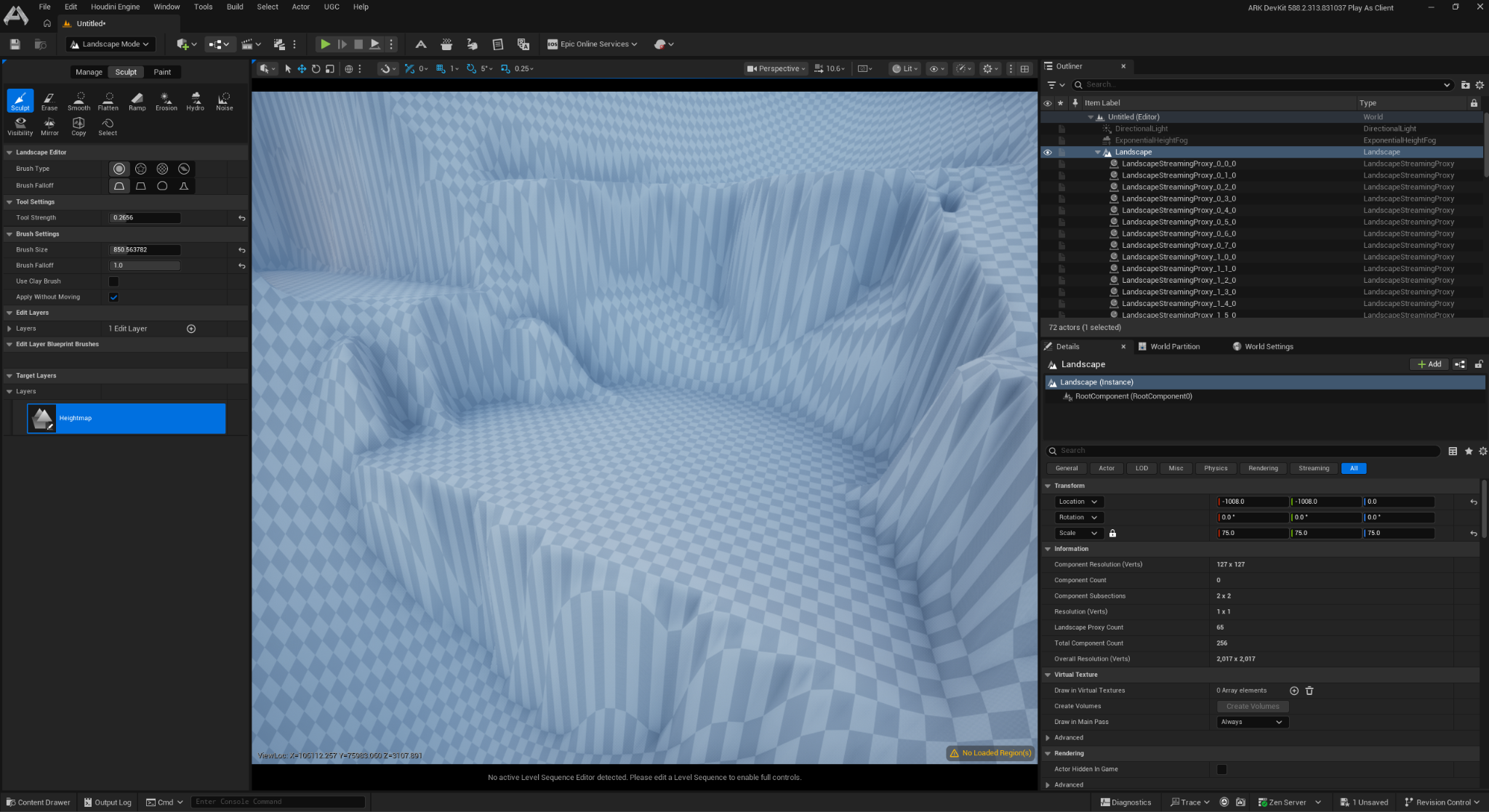Open the Lit view mode dropdown
1489x812 pixels.
(x=905, y=69)
